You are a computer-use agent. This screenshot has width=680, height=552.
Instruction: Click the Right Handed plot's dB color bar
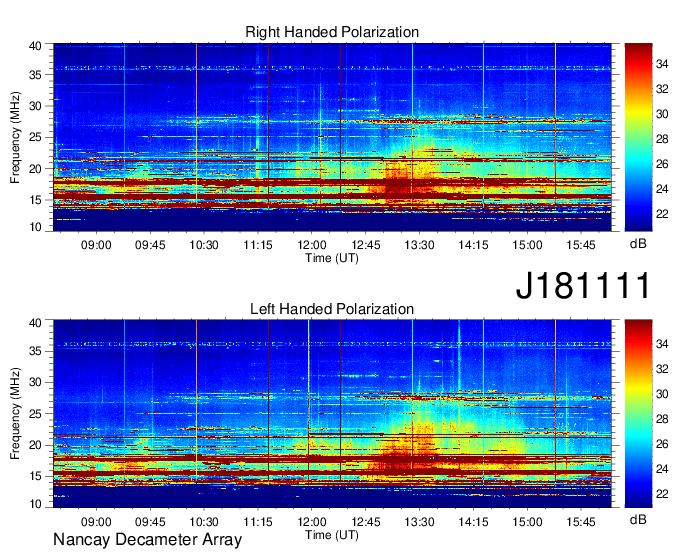tap(638, 137)
